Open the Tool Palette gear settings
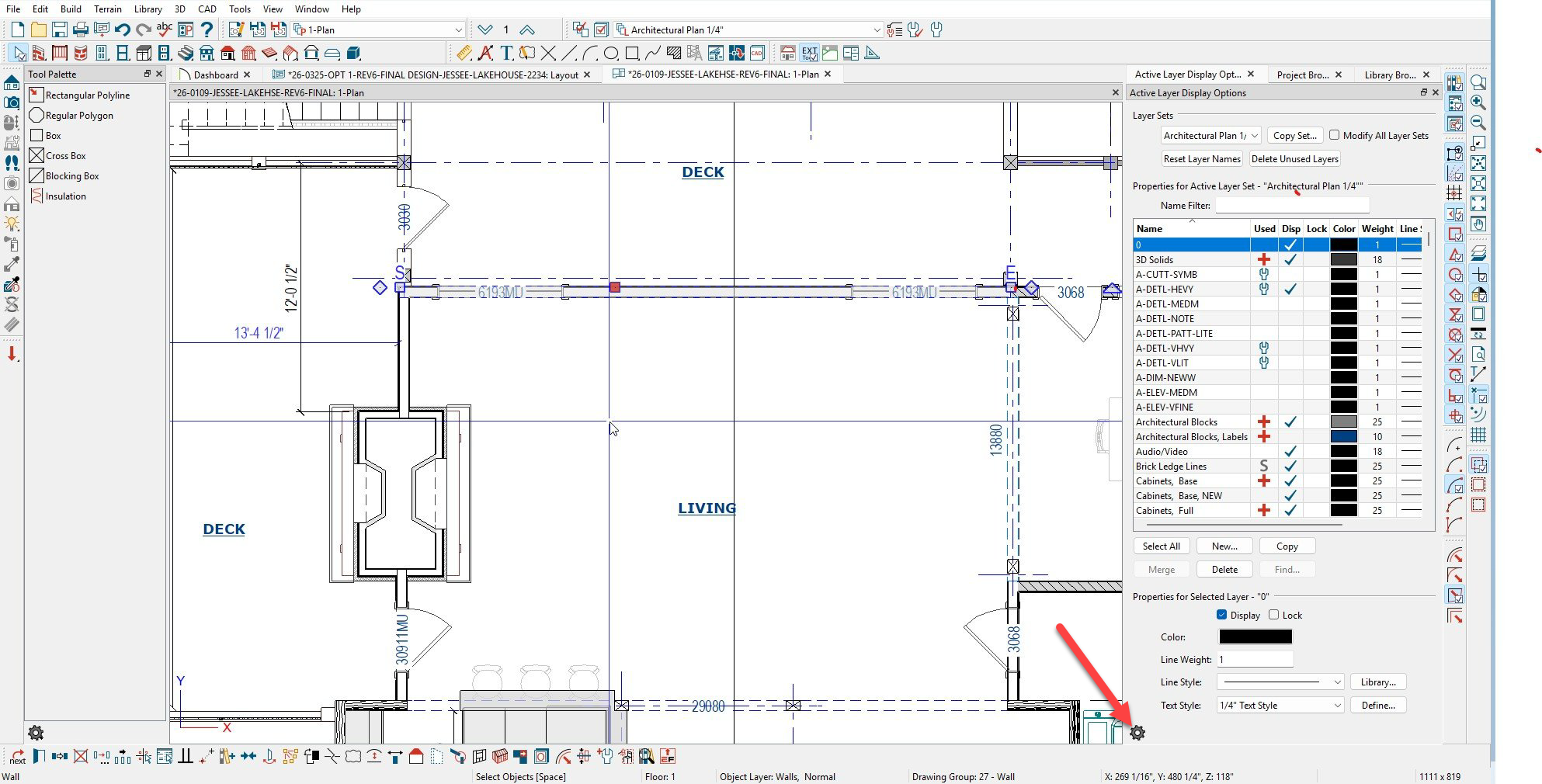Viewport: 1542px width, 784px height. (36, 733)
